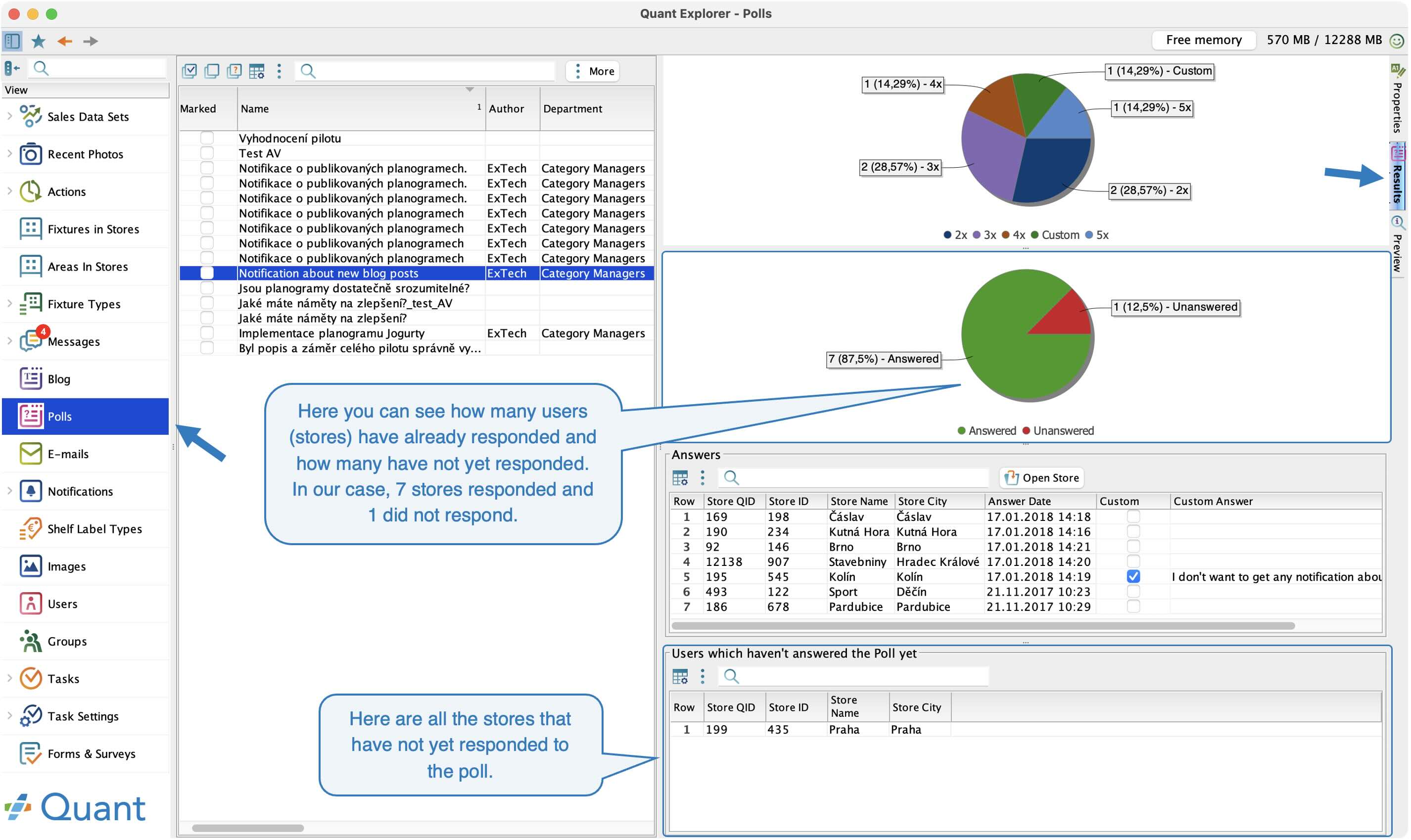Sort polls by Department column header

click(597, 109)
